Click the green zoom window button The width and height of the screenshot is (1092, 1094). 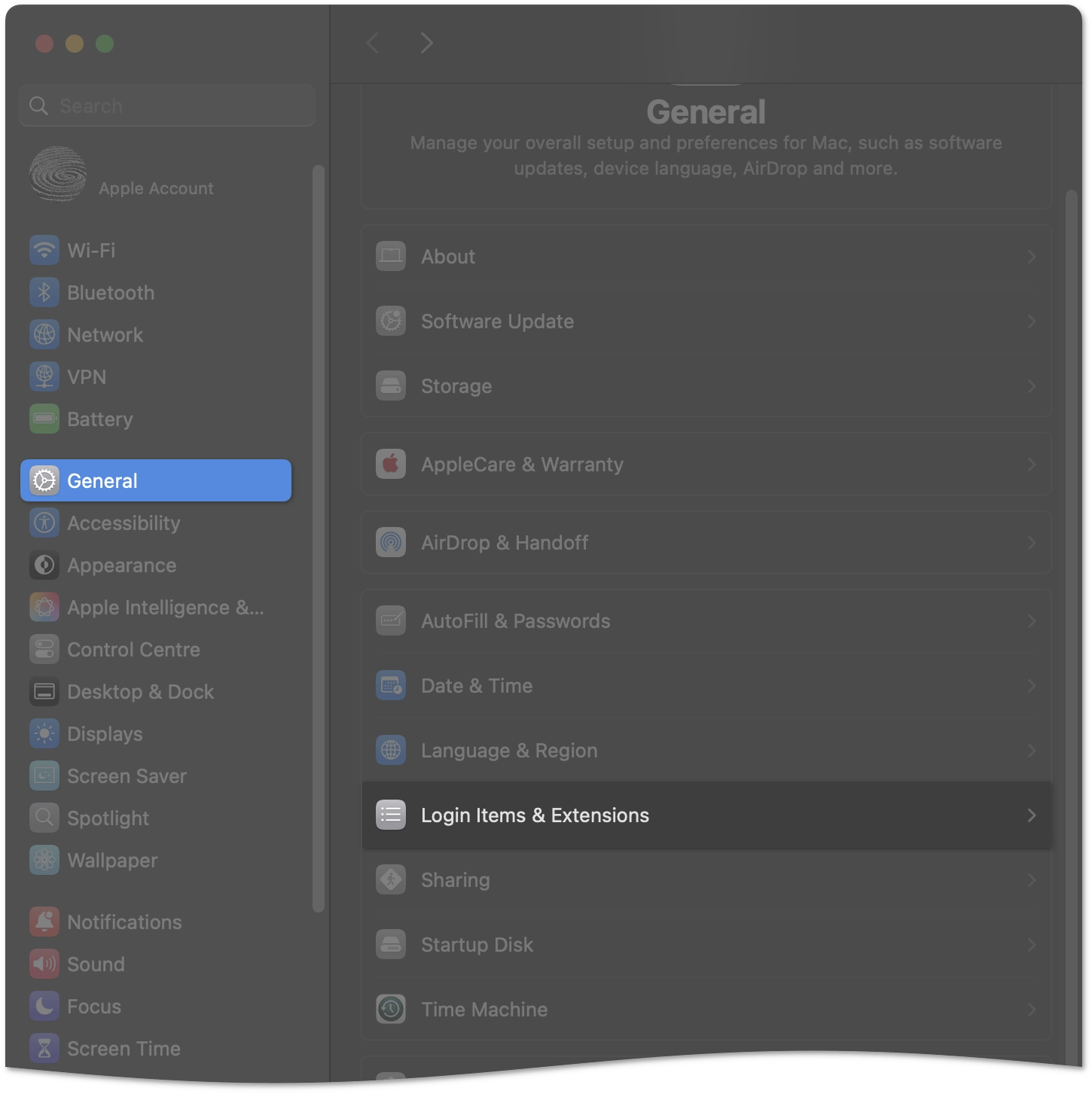(x=105, y=44)
